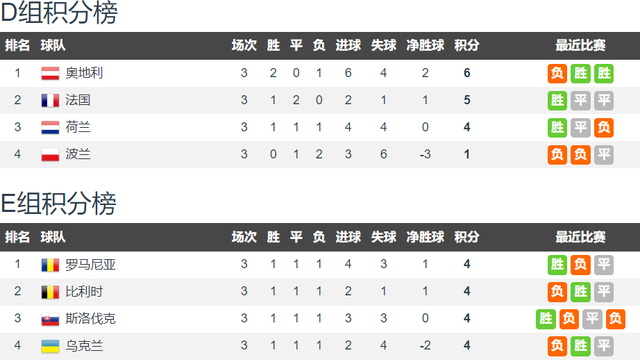Viewport: 640px width, 362px height.
Task: Click the Slovakia flag icon
Action: click(x=50, y=319)
